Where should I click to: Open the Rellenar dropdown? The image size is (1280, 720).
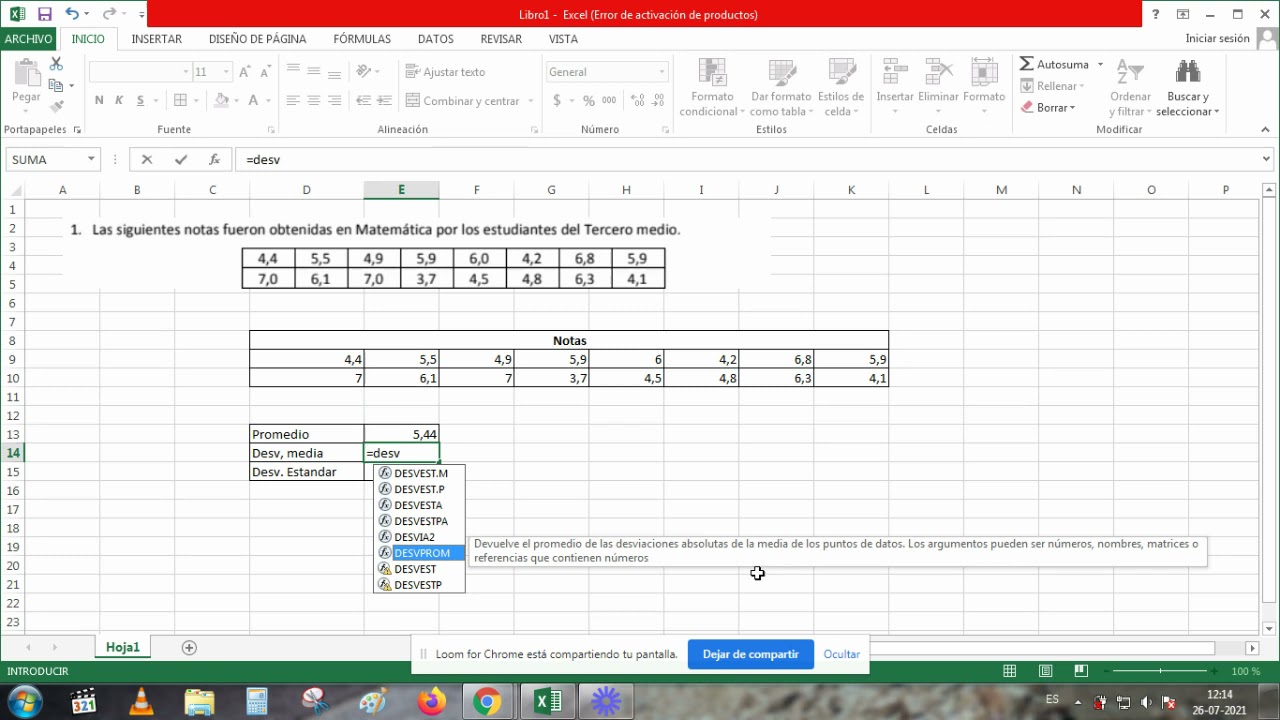click(x=1083, y=86)
